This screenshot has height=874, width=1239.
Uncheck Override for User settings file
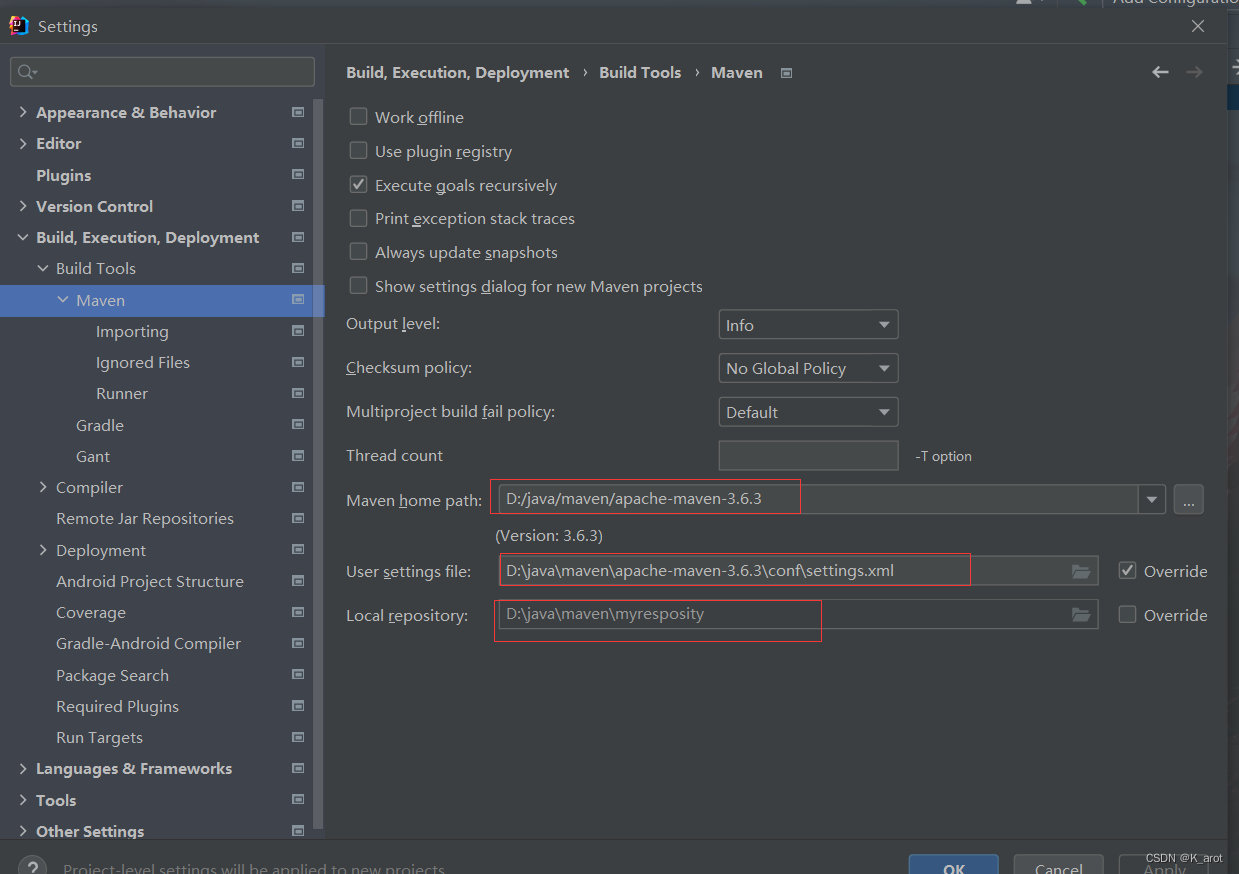pos(1128,571)
